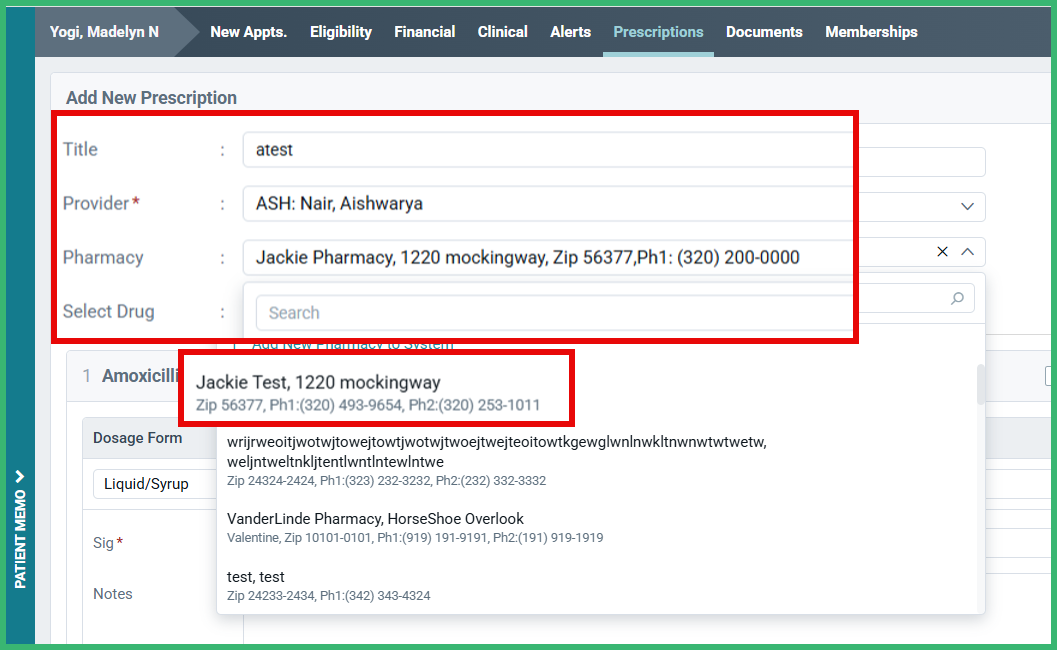The width and height of the screenshot is (1057, 650).
Task: Open the Documents tab
Action: click(764, 32)
